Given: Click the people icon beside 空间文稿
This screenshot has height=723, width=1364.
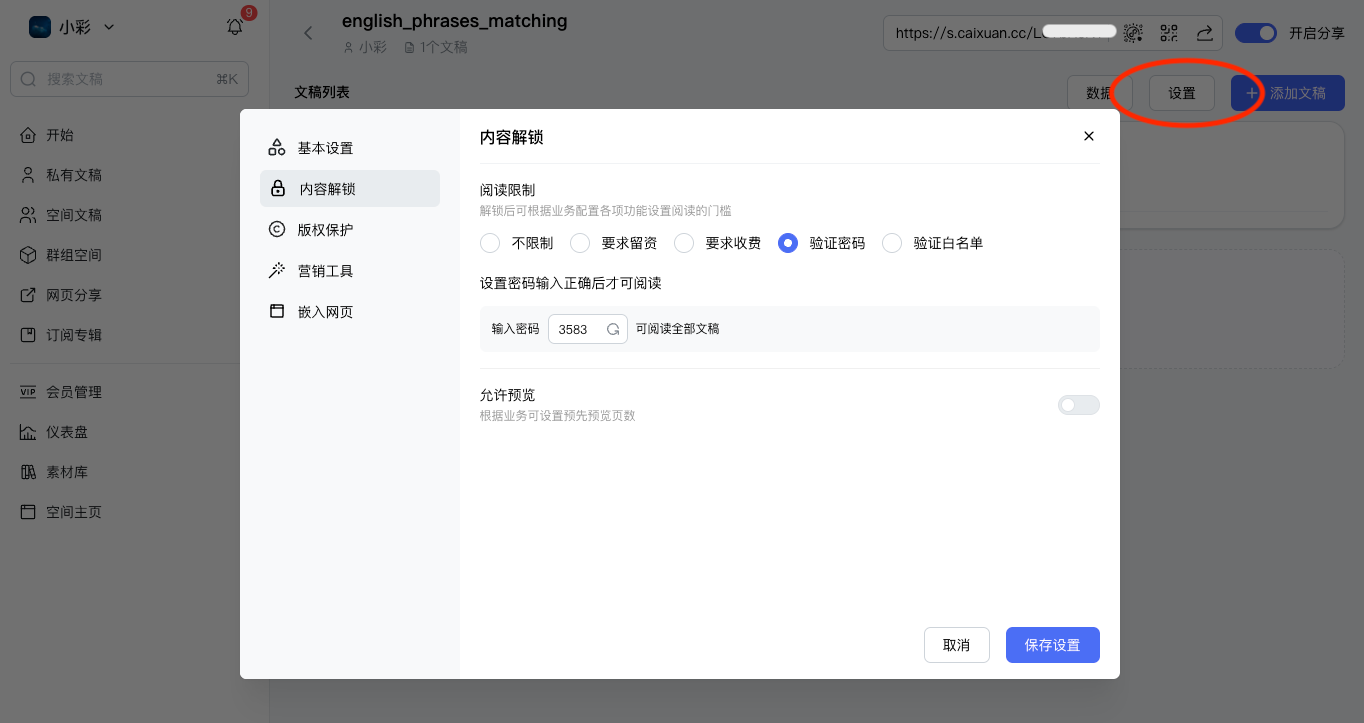Looking at the screenshot, I should click(28, 215).
